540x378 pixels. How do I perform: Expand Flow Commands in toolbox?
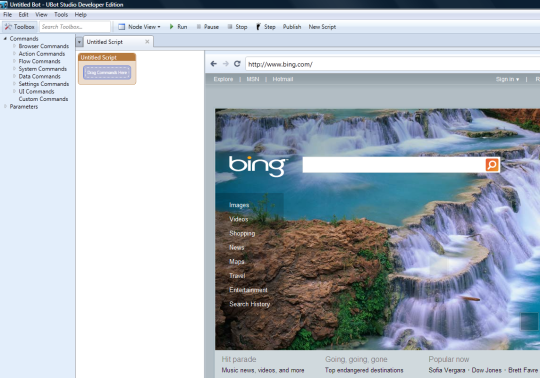[x=14, y=61]
